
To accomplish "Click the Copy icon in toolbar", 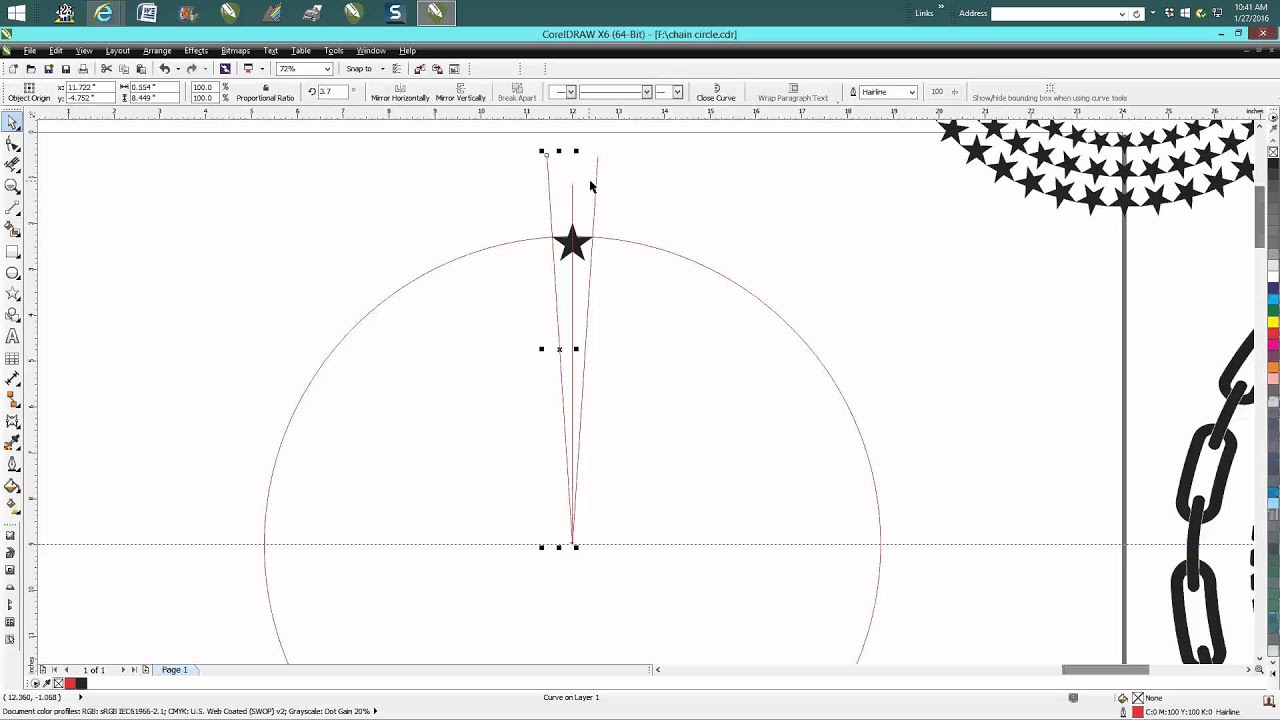I will 124,69.
